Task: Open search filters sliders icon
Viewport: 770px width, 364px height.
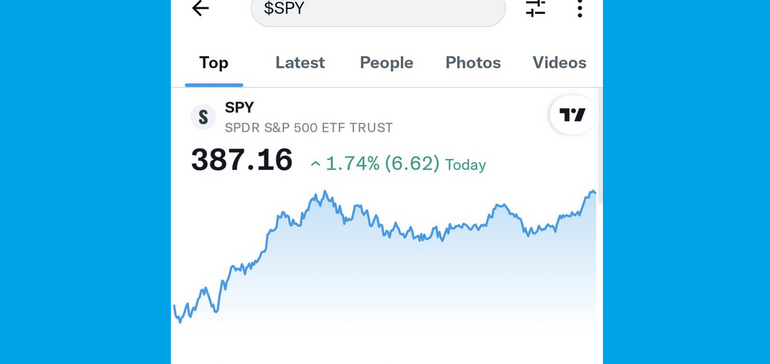Action: click(x=535, y=7)
